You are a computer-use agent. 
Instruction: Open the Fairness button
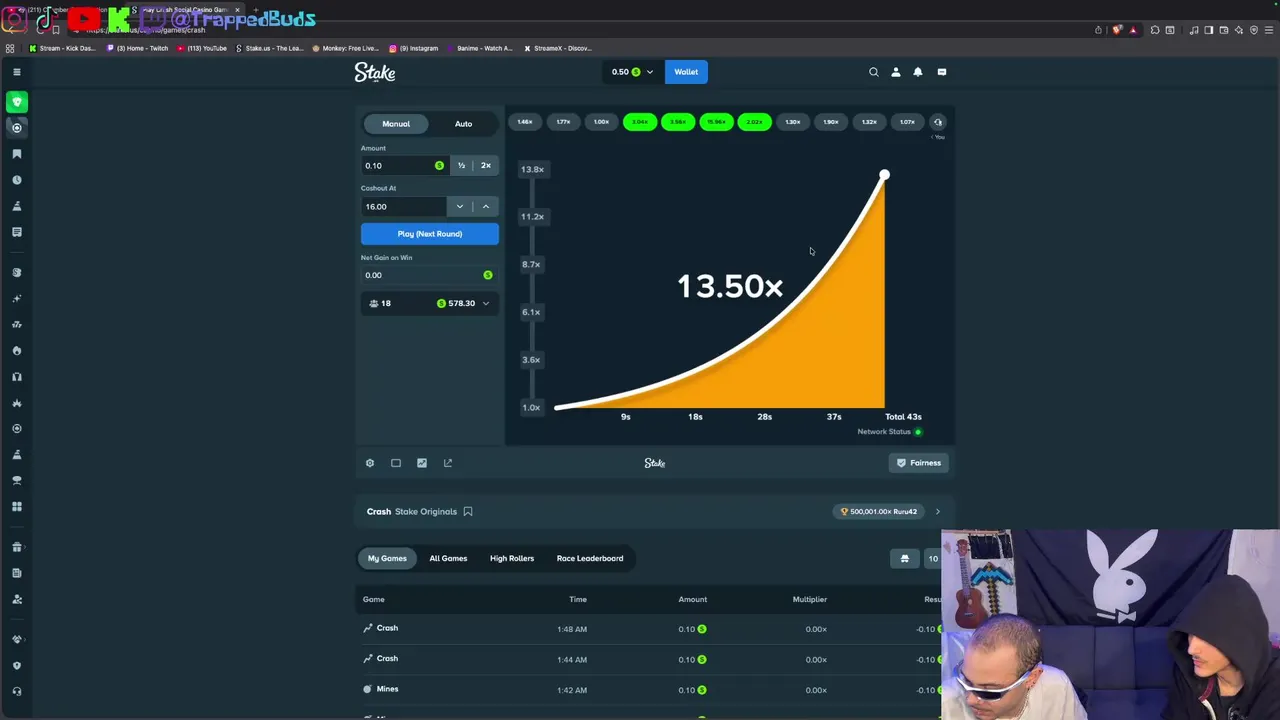click(919, 463)
